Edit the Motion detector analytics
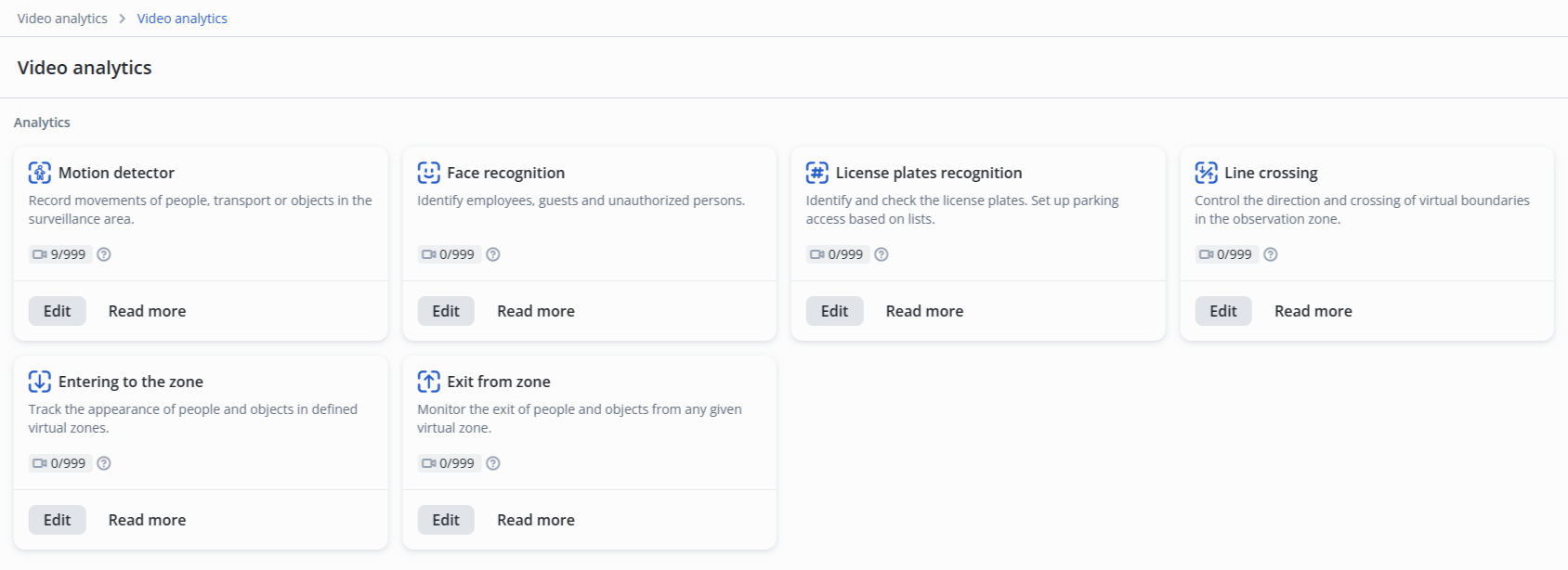1568x570 pixels. [57, 311]
